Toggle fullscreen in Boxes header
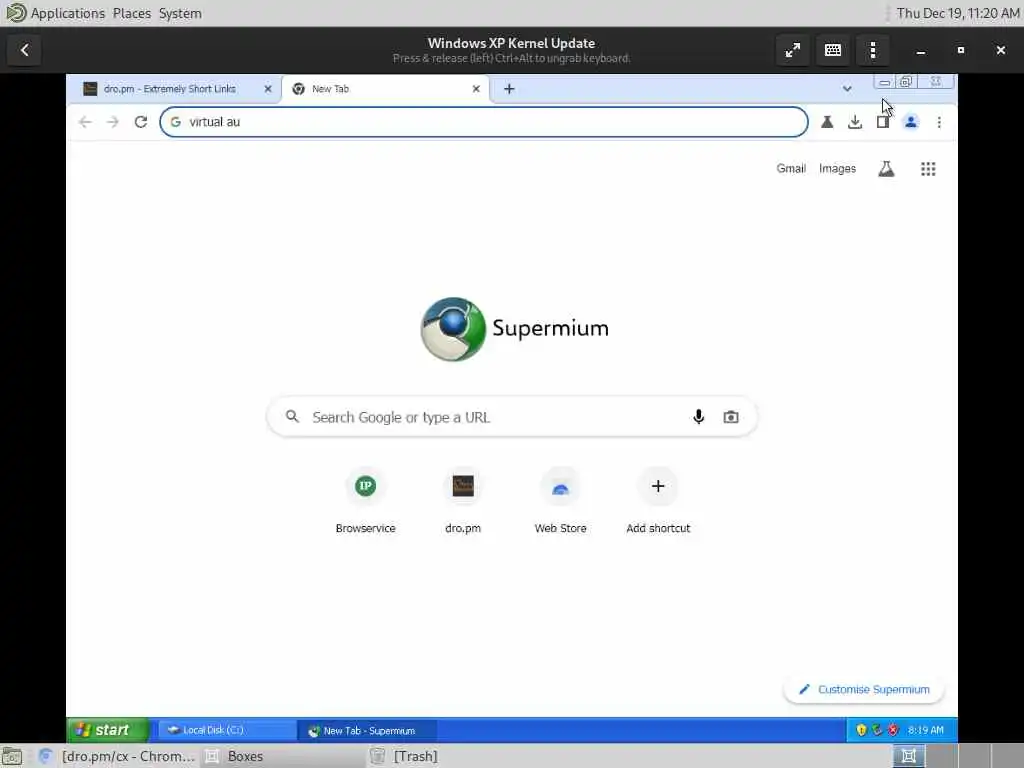The image size is (1024, 768). click(793, 50)
